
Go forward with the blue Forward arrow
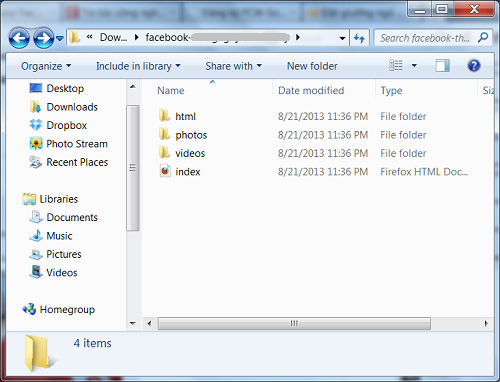pyautogui.click(x=43, y=38)
